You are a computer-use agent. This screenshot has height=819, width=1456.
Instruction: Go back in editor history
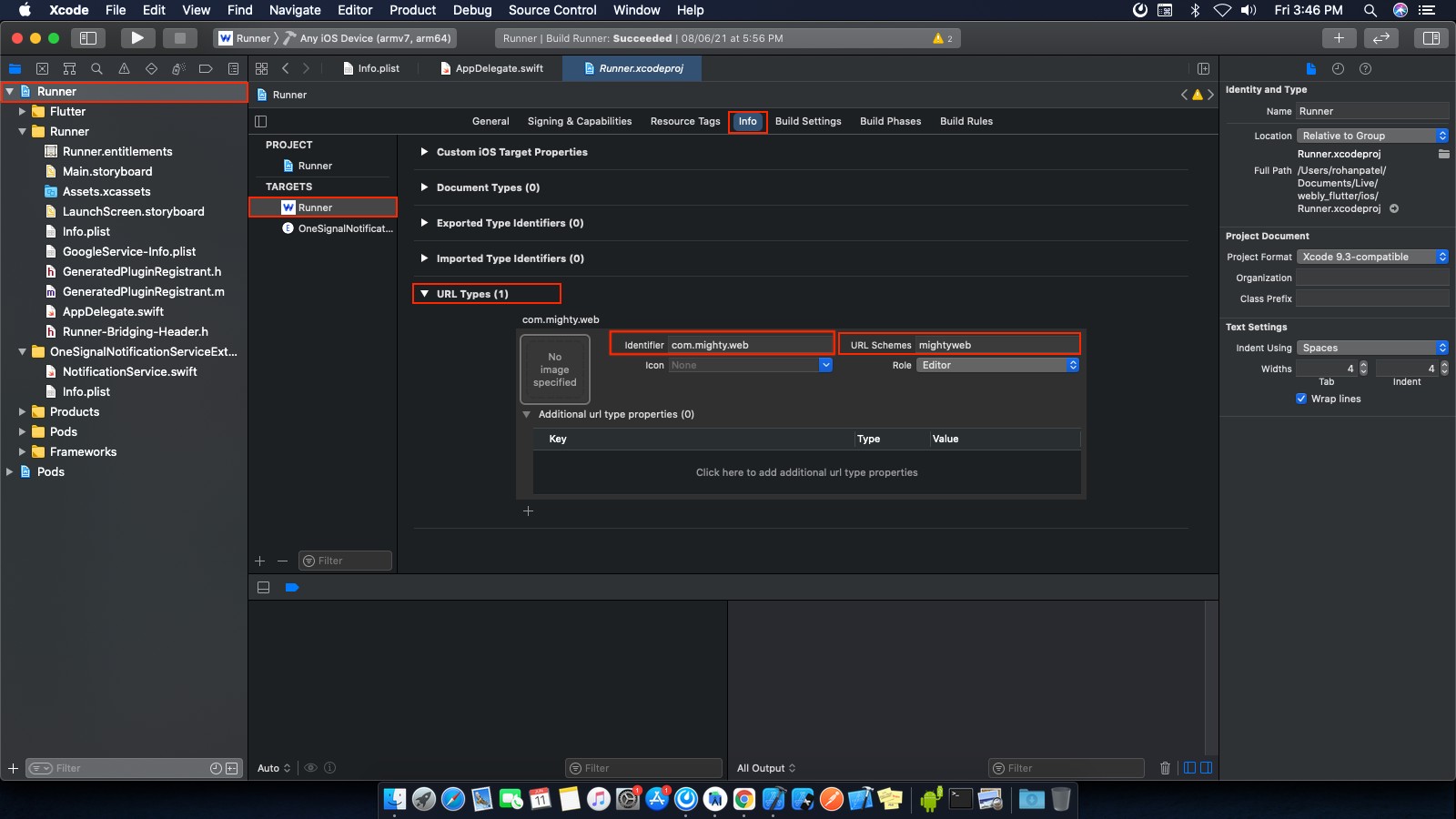tap(285, 68)
